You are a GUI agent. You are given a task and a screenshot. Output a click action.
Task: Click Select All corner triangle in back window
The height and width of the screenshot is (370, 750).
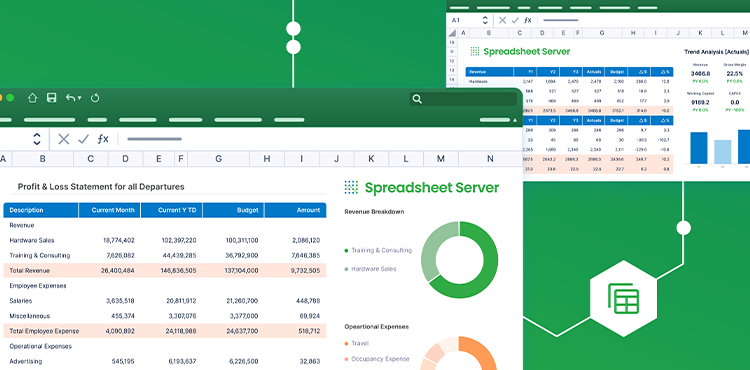(452, 33)
